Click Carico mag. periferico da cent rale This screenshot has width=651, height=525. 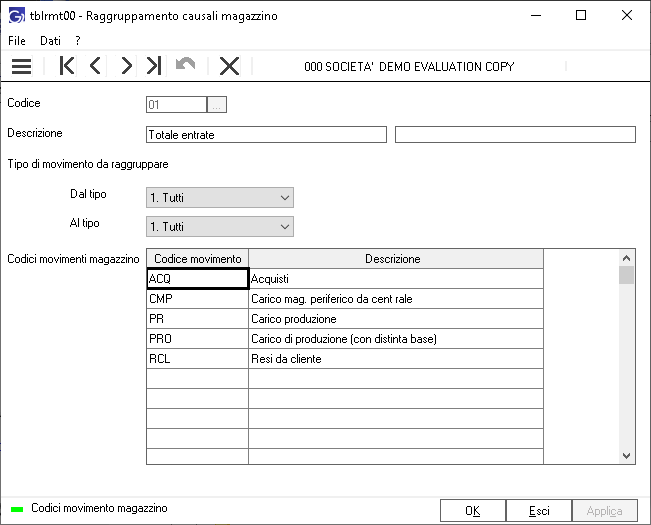396,299
